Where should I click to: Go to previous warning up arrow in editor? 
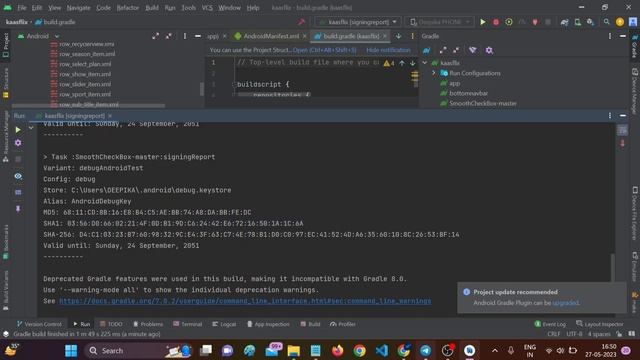click(x=402, y=63)
